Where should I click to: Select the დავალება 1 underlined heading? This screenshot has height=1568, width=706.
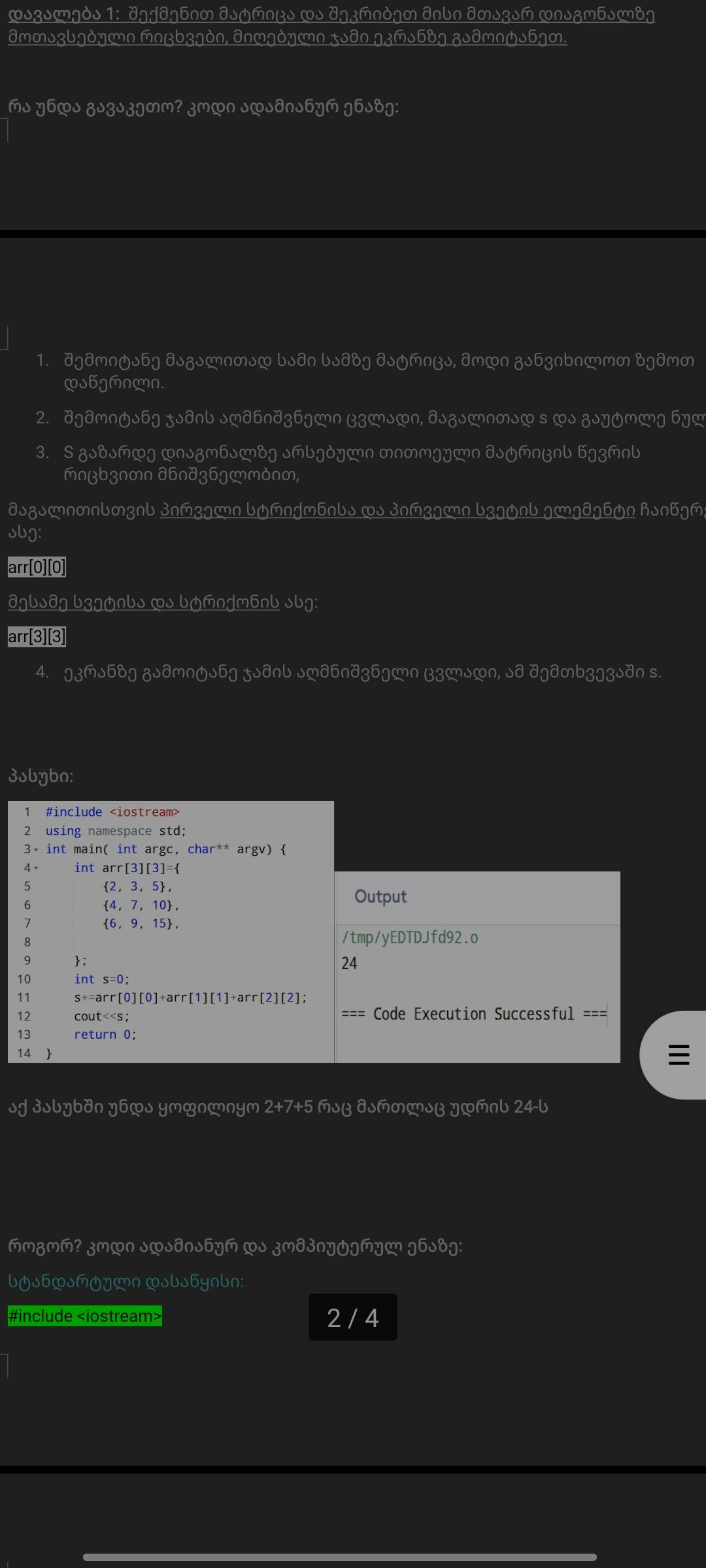click(331, 26)
